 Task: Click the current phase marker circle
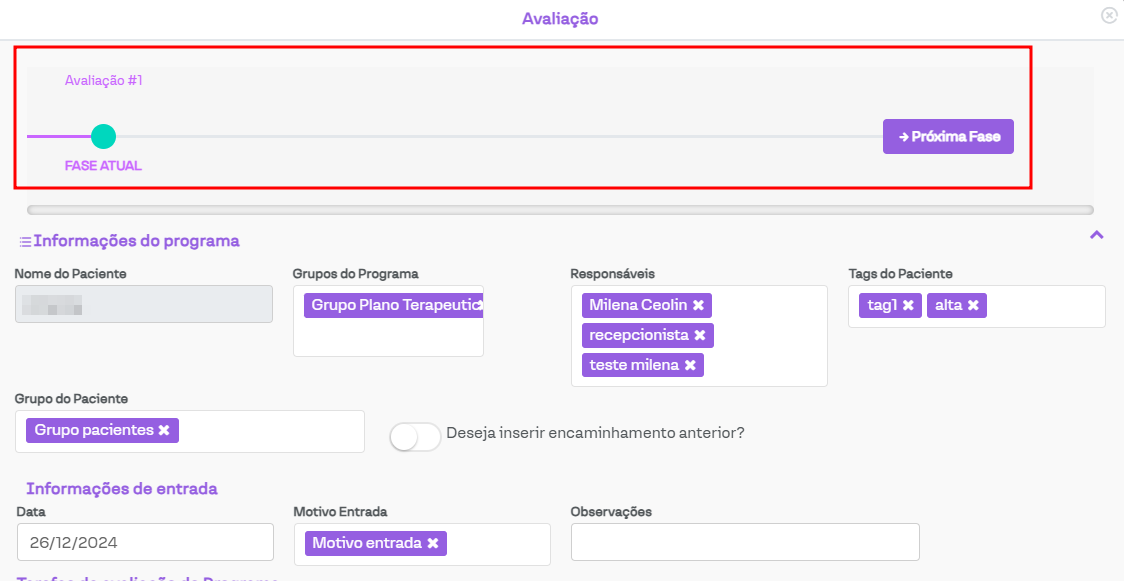pos(103,136)
